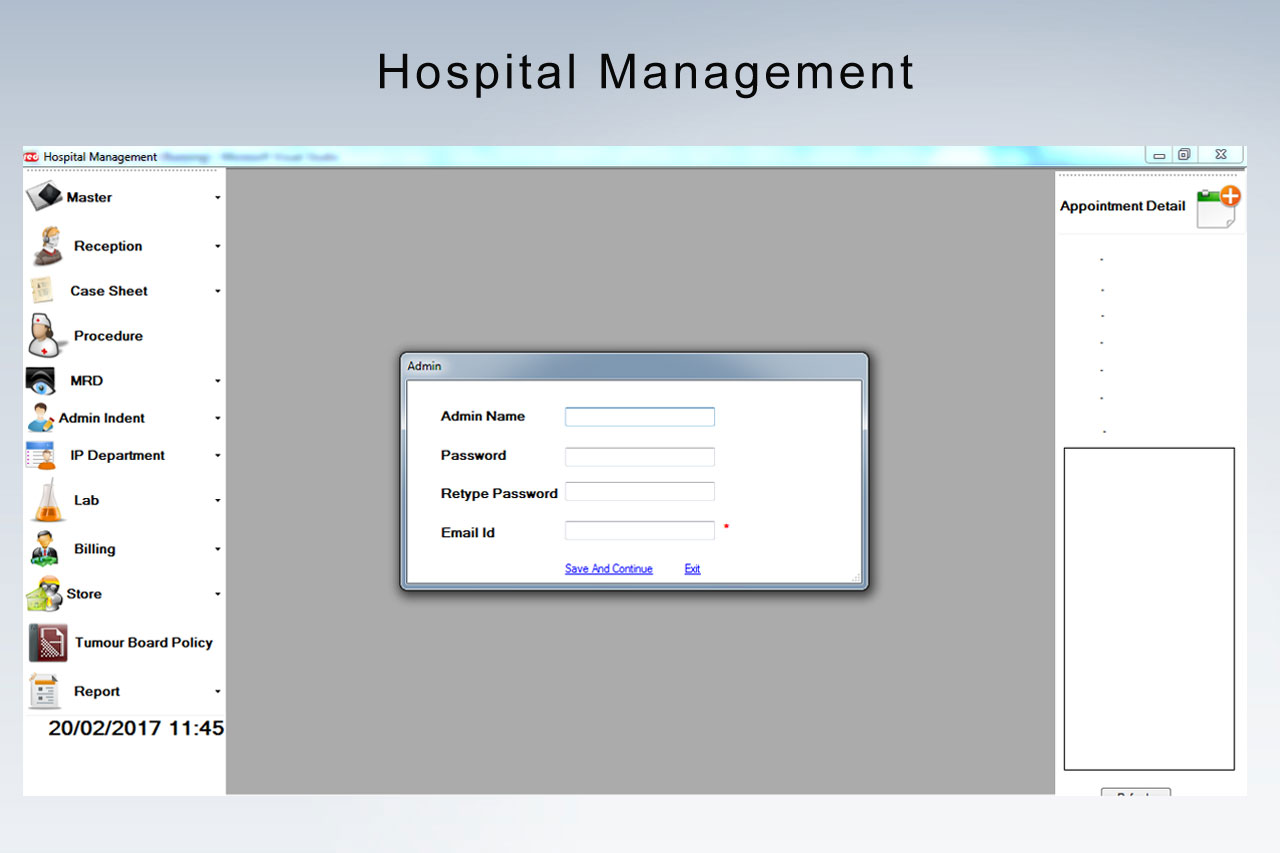Select the Store menu label
1280x853 pixels.
pyautogui.click(x=84, y=594)
